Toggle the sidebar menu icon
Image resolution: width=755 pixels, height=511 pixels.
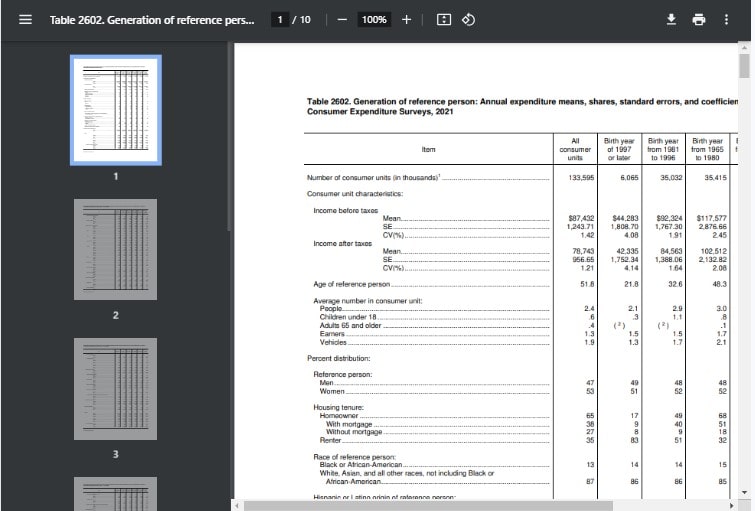(x=25, y=20)
